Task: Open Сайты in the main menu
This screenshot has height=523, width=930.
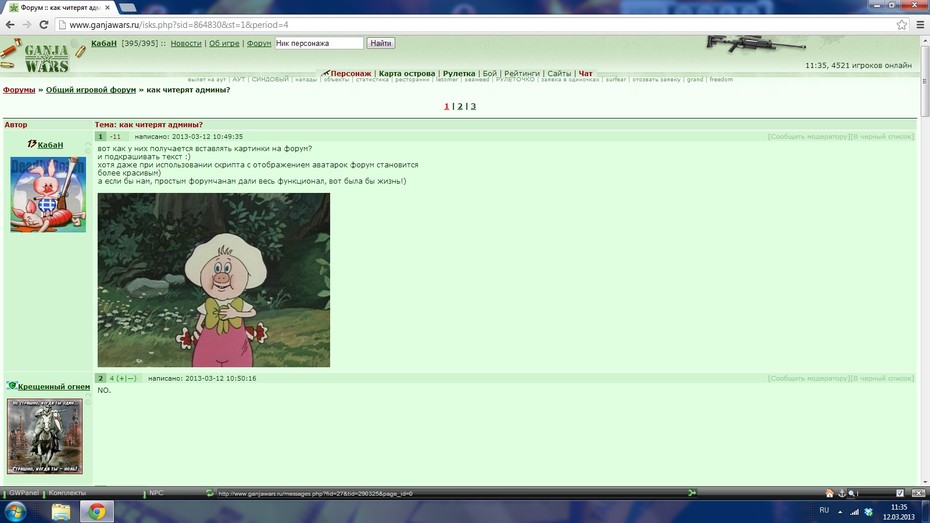Action: 559,74
